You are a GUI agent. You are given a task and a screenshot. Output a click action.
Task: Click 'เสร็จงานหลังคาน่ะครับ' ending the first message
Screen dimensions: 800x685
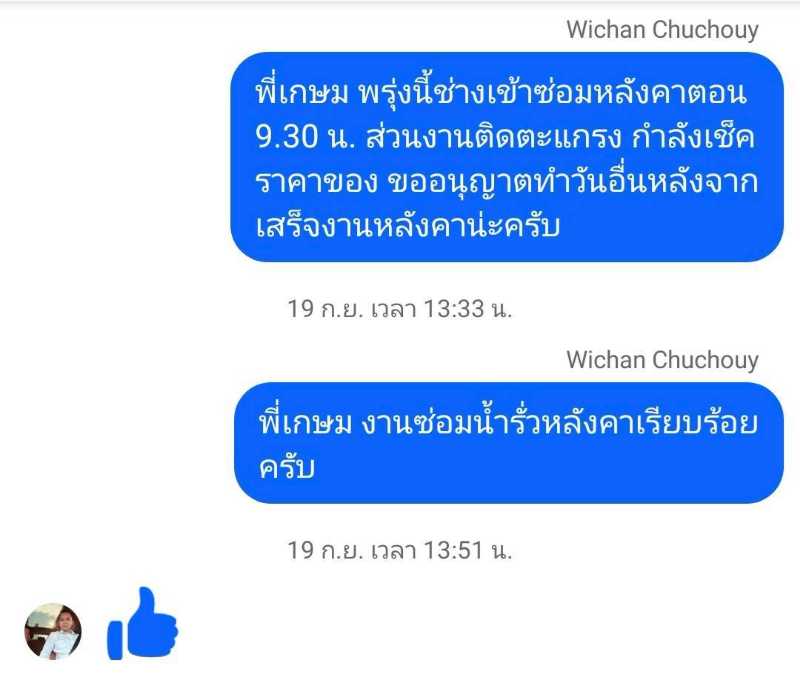coord(408,226)
